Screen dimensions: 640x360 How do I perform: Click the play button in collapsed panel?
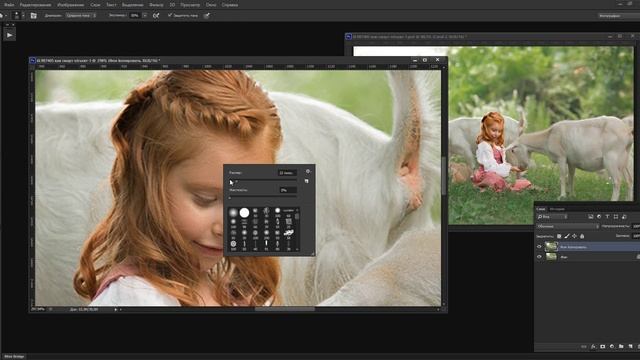point(9,35)
